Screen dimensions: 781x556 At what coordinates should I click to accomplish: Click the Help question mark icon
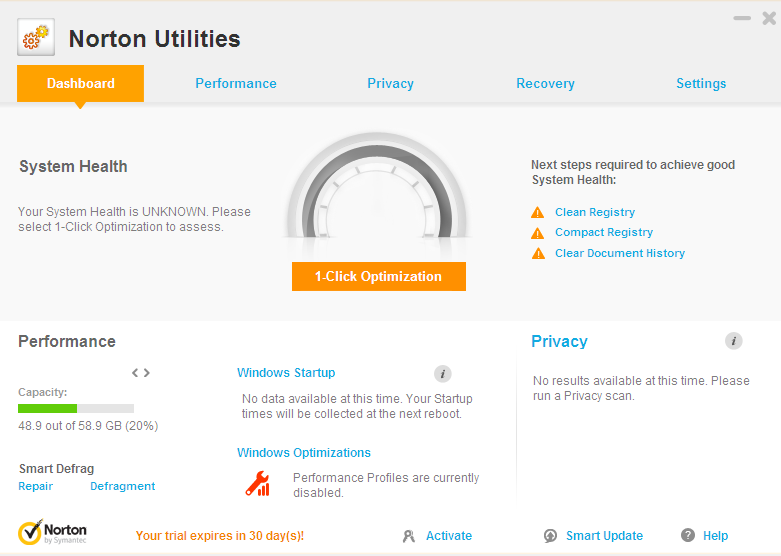(x=688, y=536)
